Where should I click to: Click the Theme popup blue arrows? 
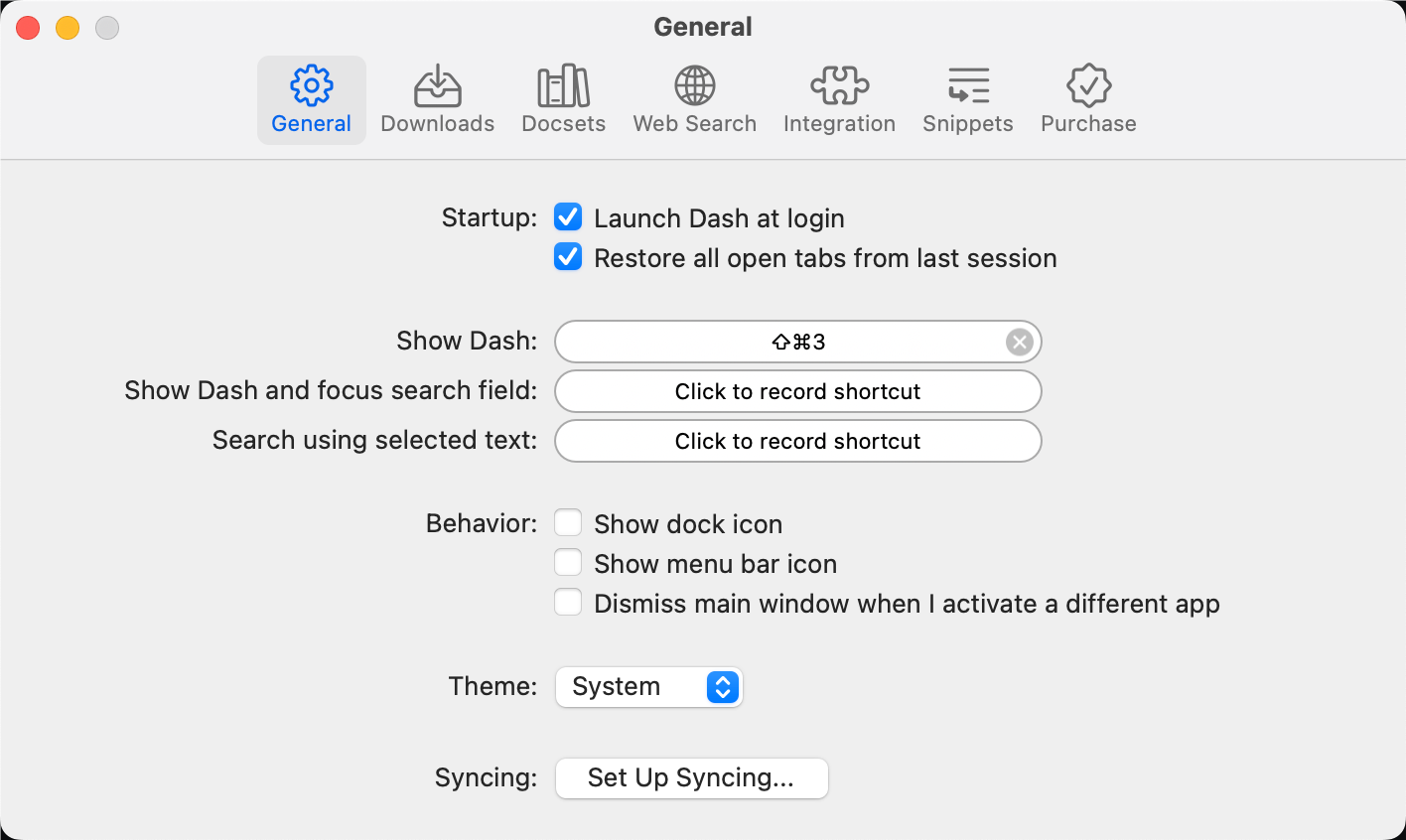[723, 687]
